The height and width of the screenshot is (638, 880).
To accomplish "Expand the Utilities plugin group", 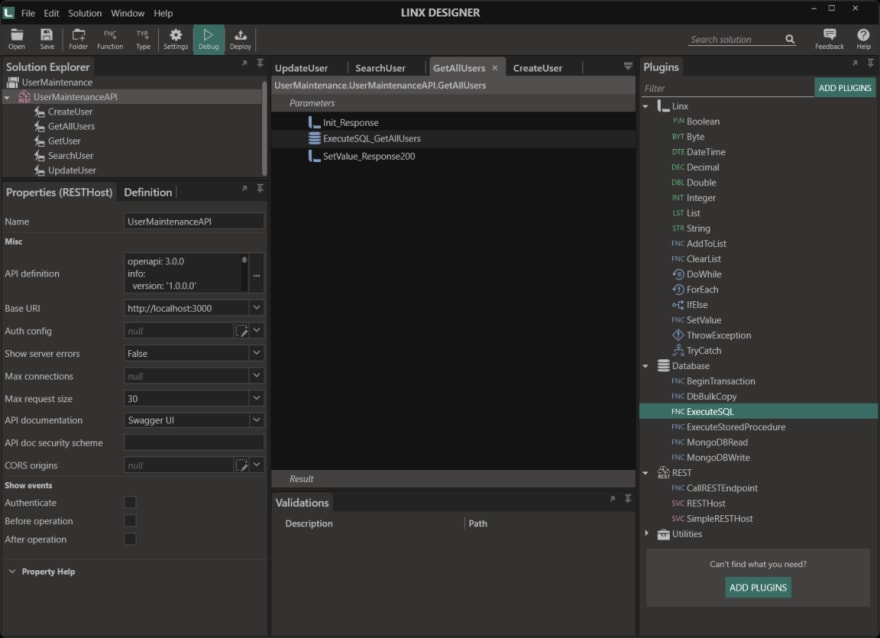I will point(646,534).
